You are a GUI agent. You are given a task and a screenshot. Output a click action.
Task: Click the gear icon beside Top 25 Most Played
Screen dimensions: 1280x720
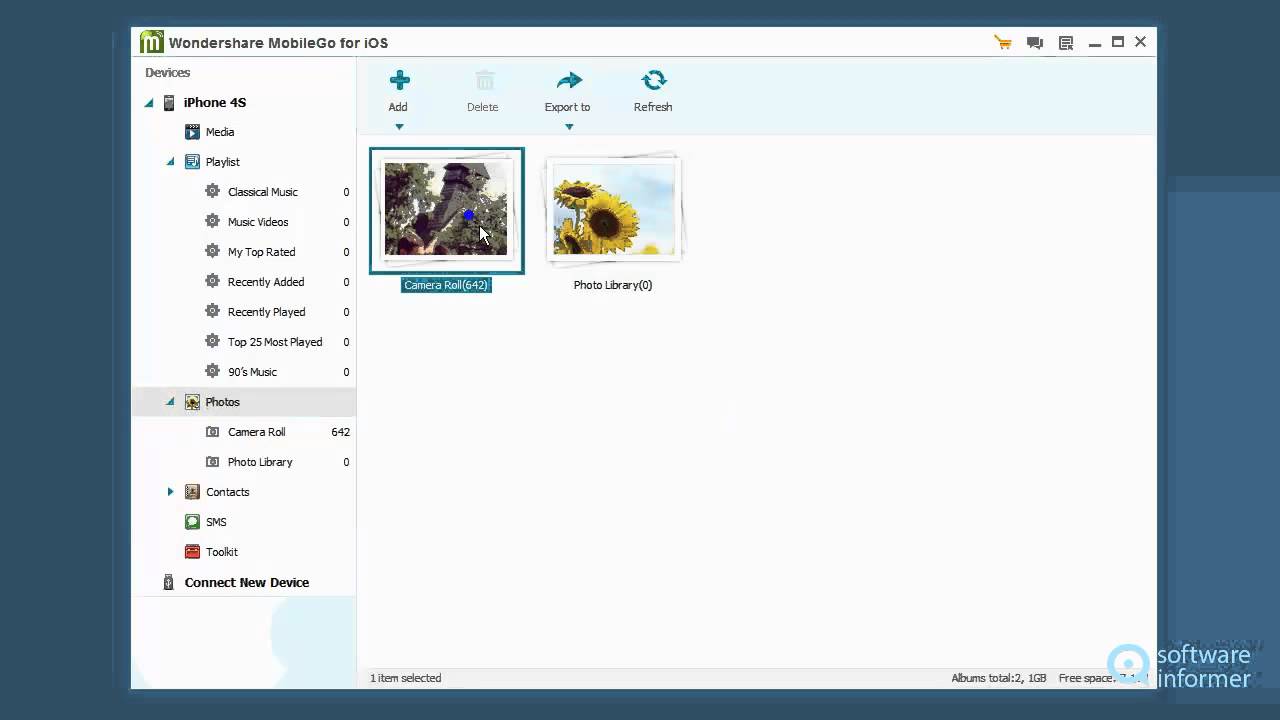click(212, 341)
